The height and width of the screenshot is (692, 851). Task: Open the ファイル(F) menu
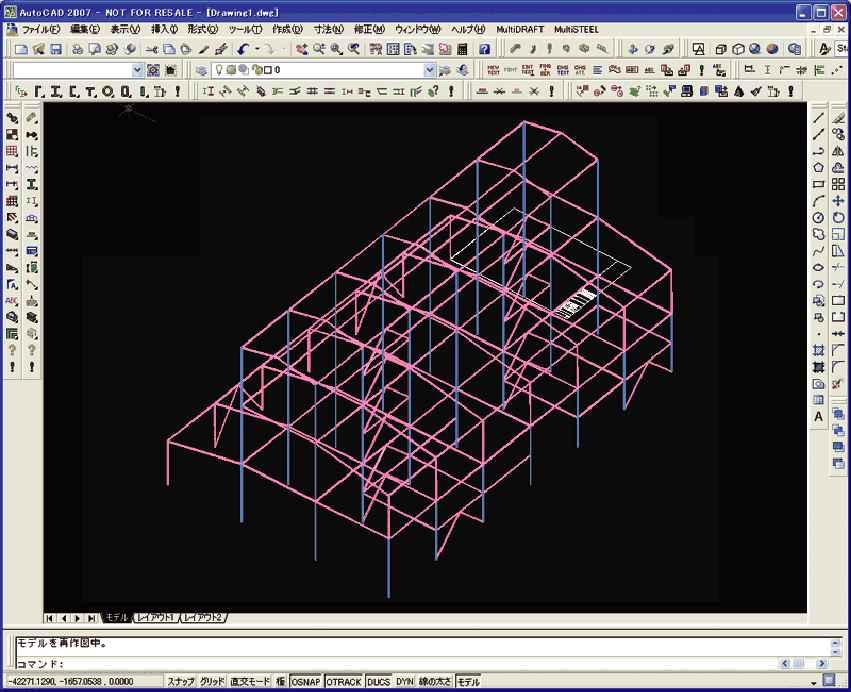coord(41,29)
